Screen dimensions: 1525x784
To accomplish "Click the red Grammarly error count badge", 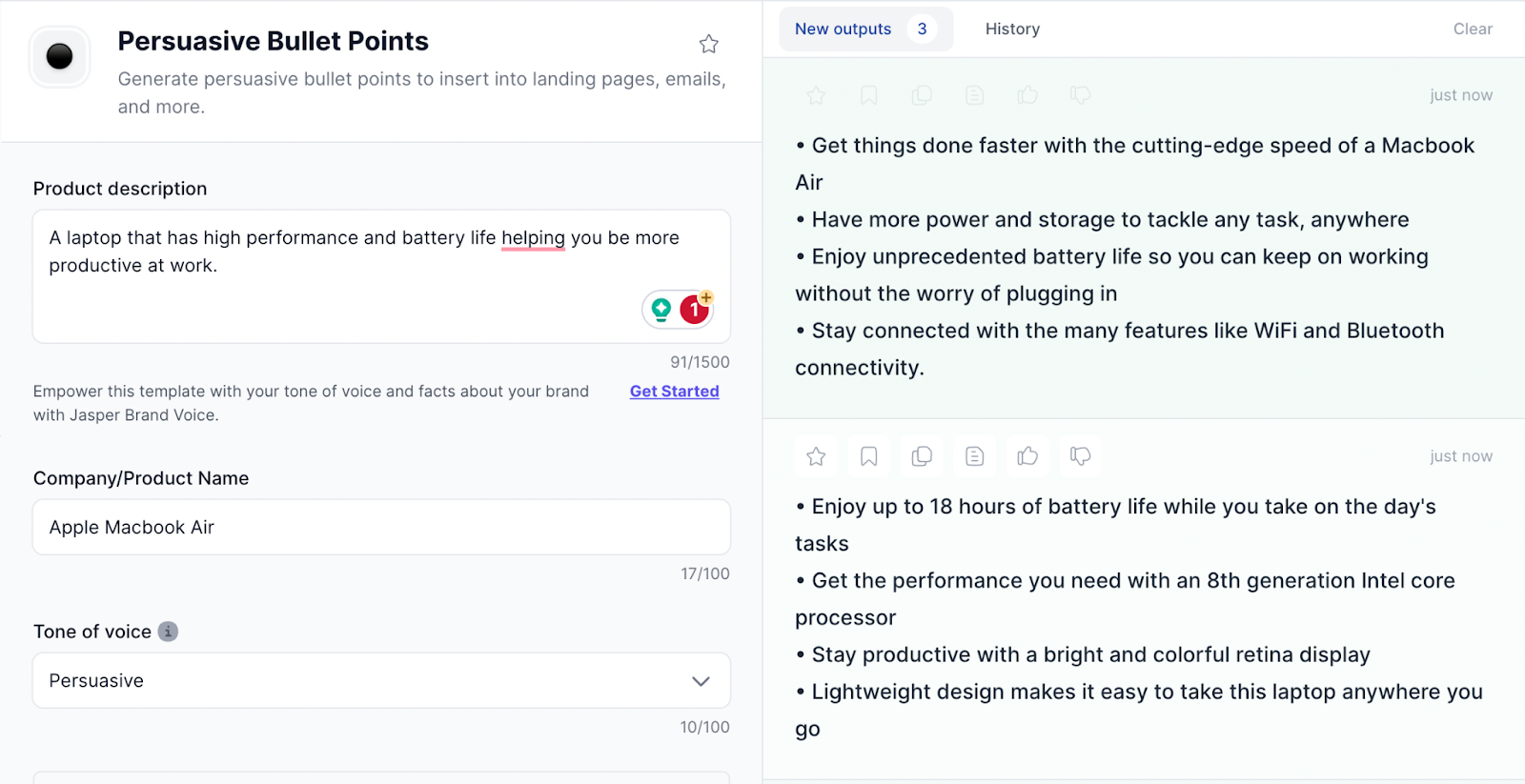I will tap(695, 310).
